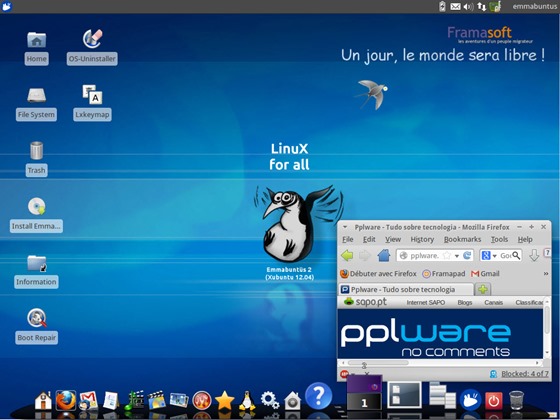Click the battery indicator in the top panel
560x420 pixels.
442,6
